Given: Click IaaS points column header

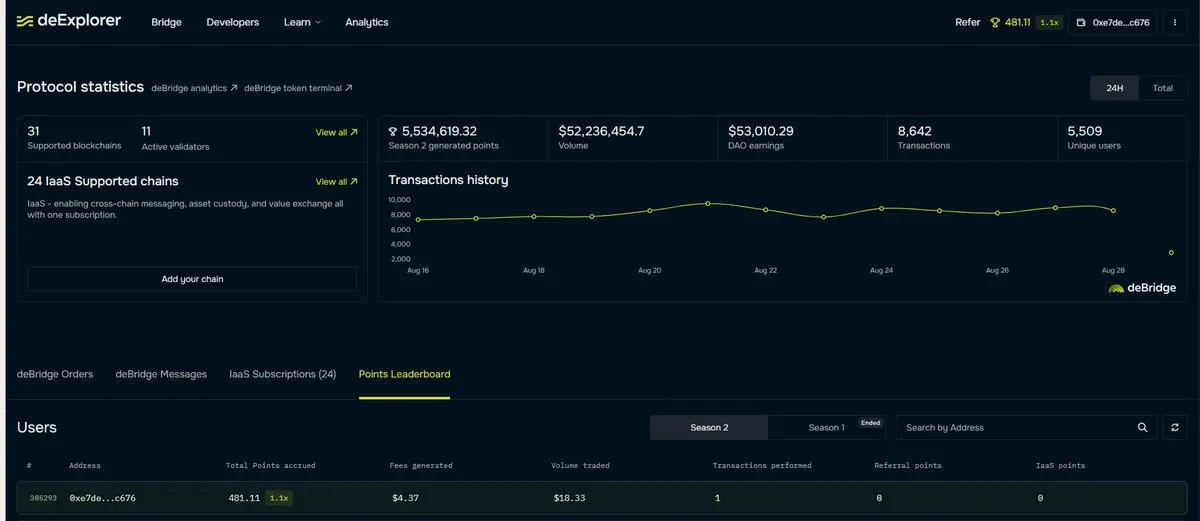Looking at the screenshot, I should [1061, 465].
